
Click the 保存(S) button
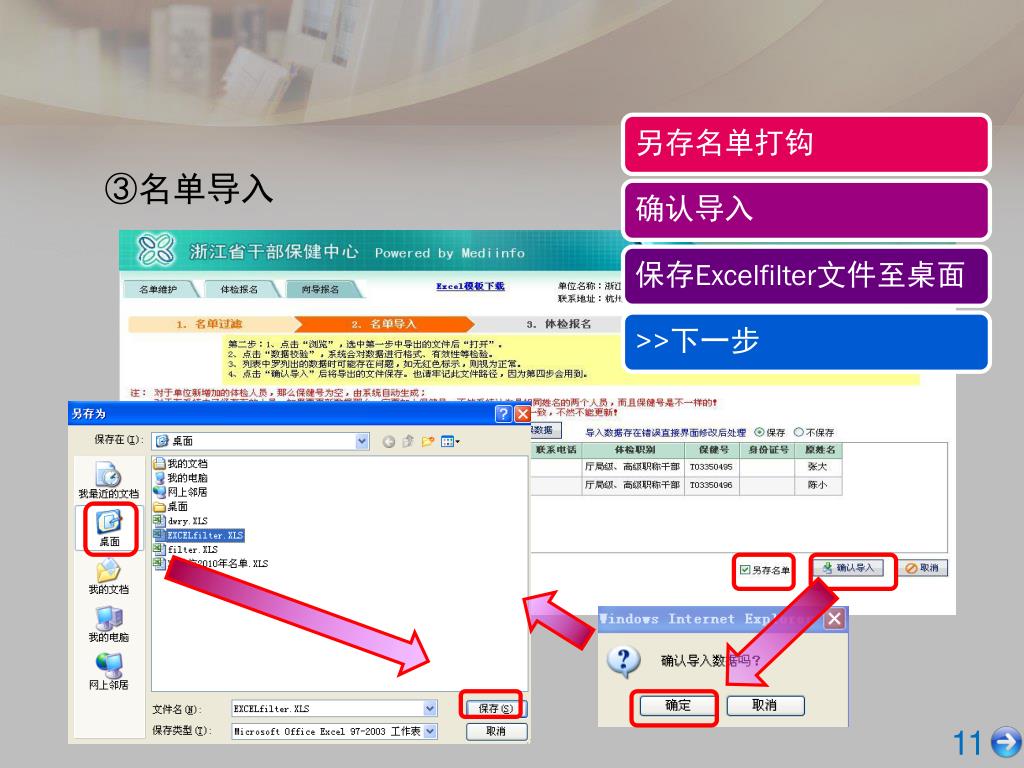pyautogui.click(x=496, y=708)
